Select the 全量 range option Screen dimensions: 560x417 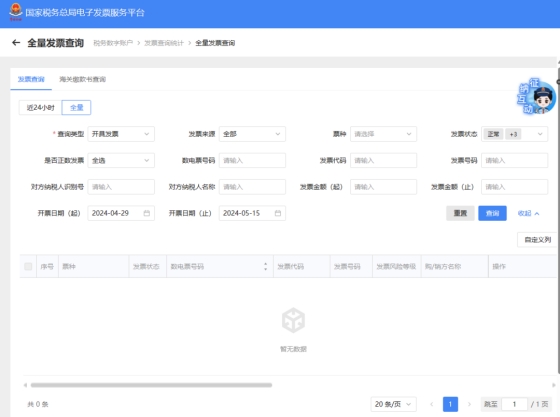click(76, 107)
